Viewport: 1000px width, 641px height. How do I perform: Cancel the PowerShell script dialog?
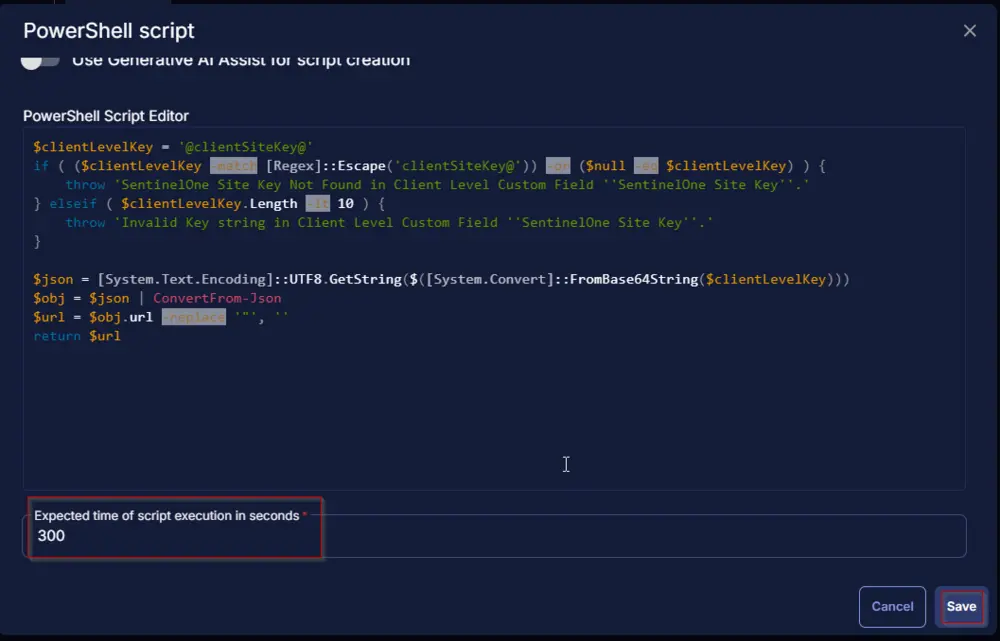[x=892, y=607]
